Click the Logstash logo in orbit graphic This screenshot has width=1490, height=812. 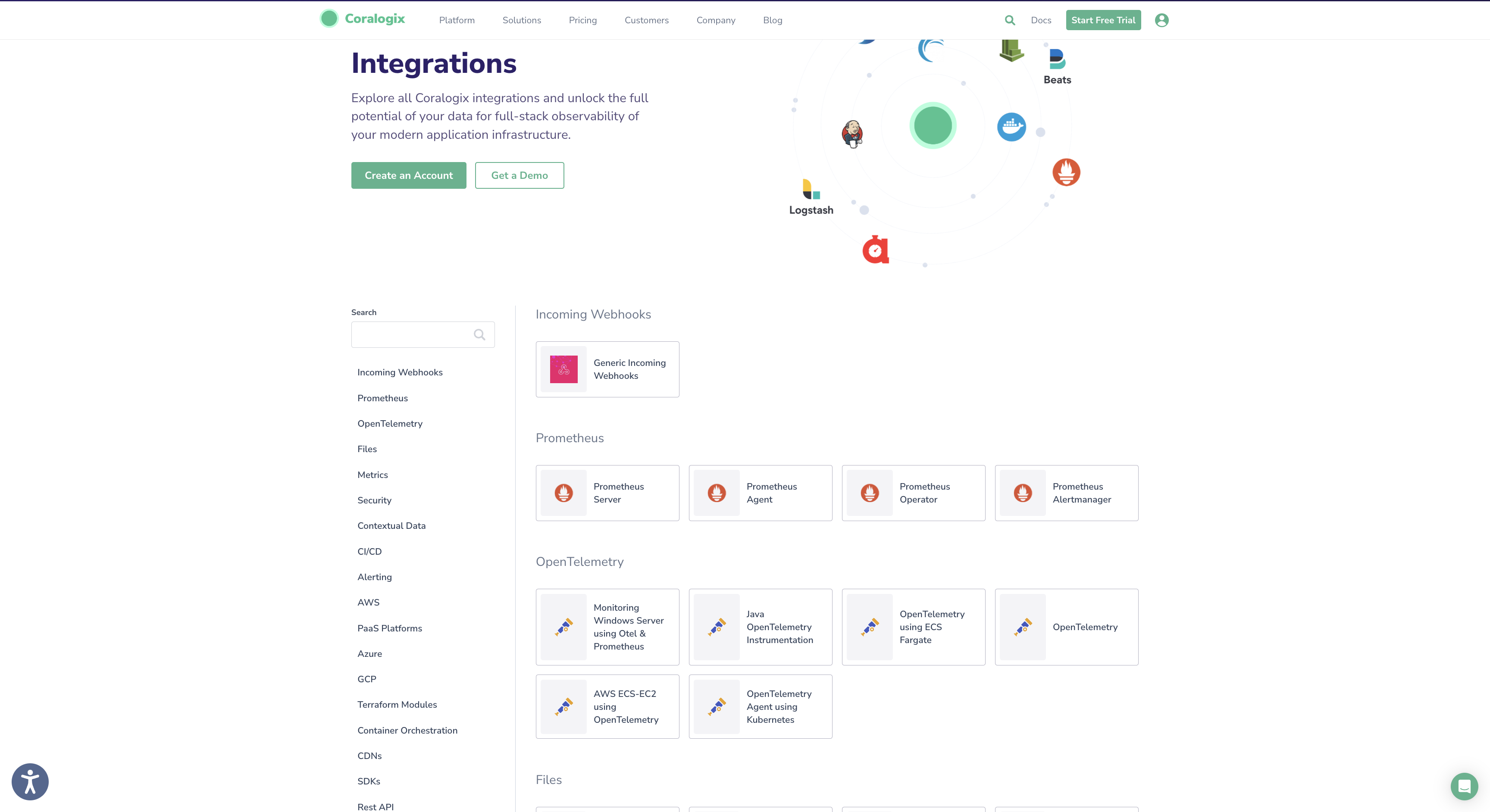[811, 197]
